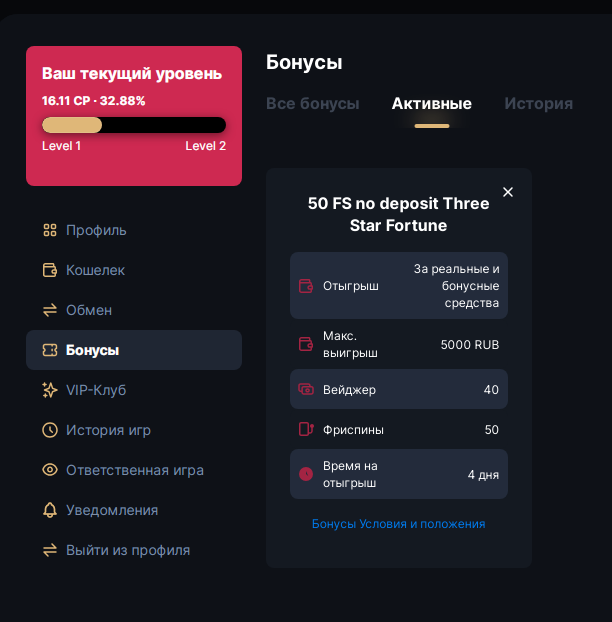Click the notifications bell icon
612x622 pixels.
[x=50, y=511]
